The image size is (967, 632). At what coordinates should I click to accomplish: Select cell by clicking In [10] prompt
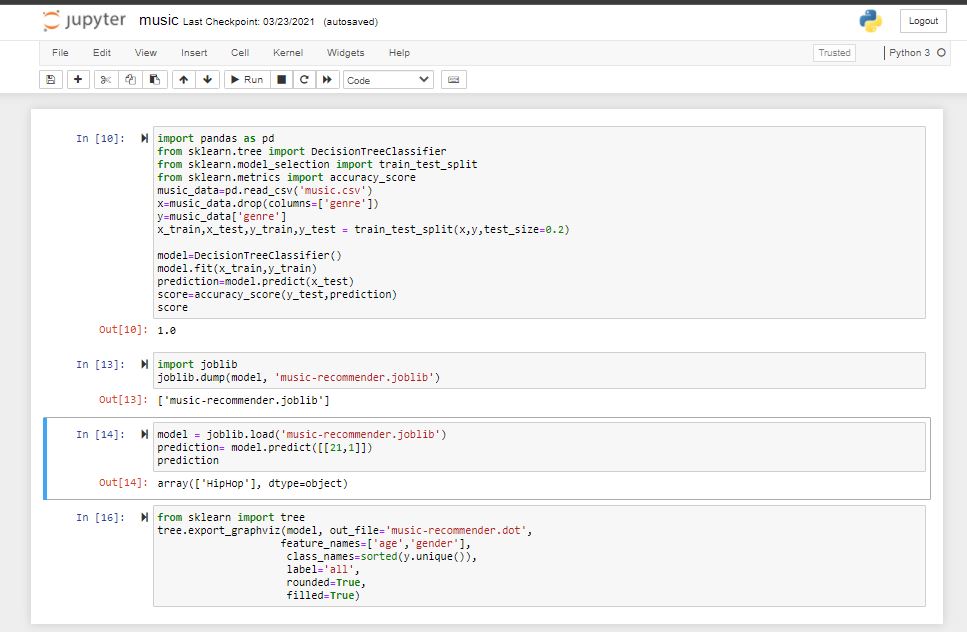[101, 139]
